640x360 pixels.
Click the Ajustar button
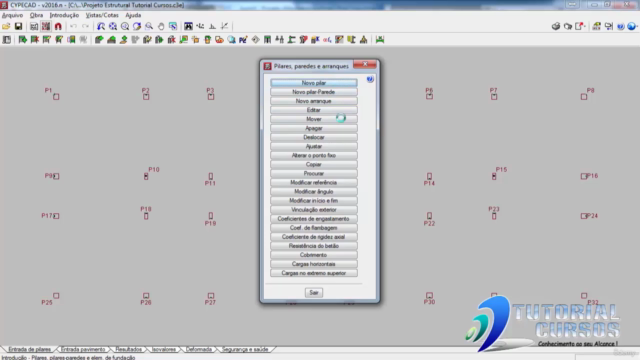(313, 146)
